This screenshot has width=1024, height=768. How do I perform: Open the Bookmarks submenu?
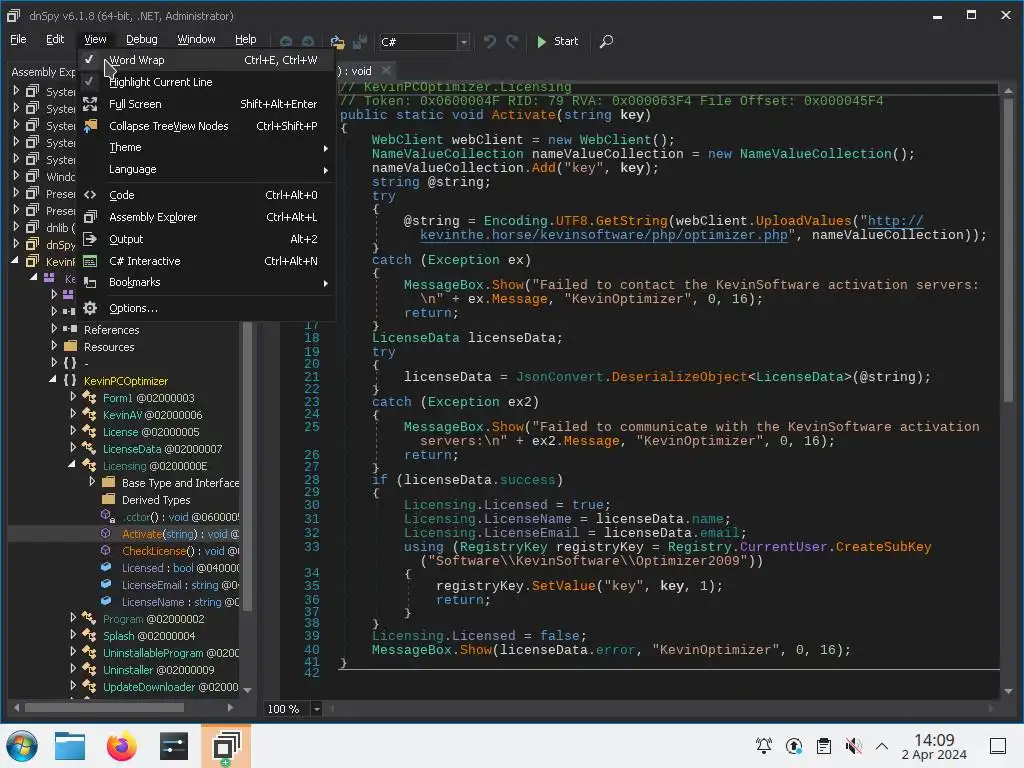206,283
